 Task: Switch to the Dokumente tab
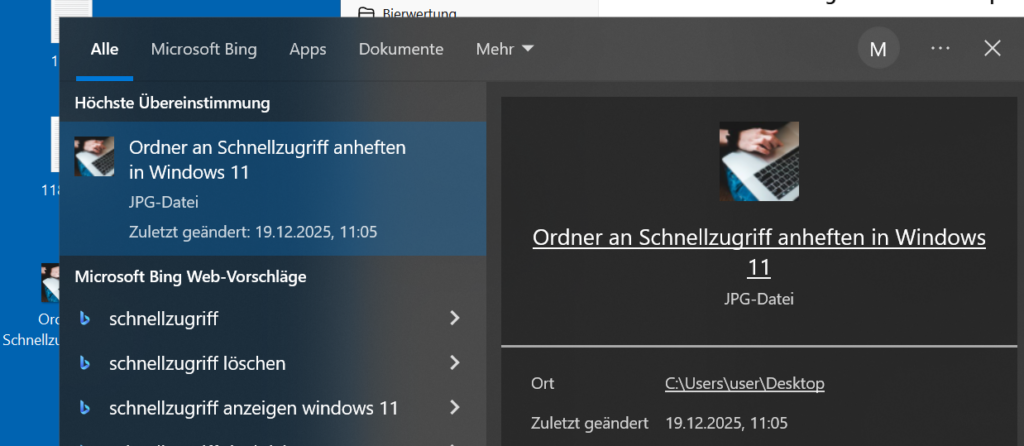[x=401, y=49]
